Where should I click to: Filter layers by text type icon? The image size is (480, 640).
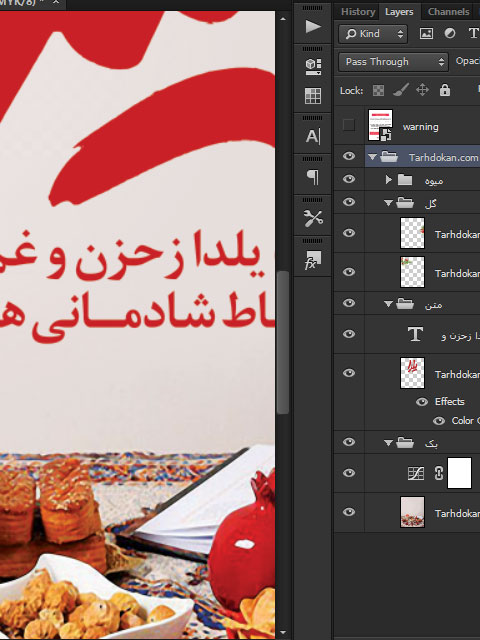[473, 33]
